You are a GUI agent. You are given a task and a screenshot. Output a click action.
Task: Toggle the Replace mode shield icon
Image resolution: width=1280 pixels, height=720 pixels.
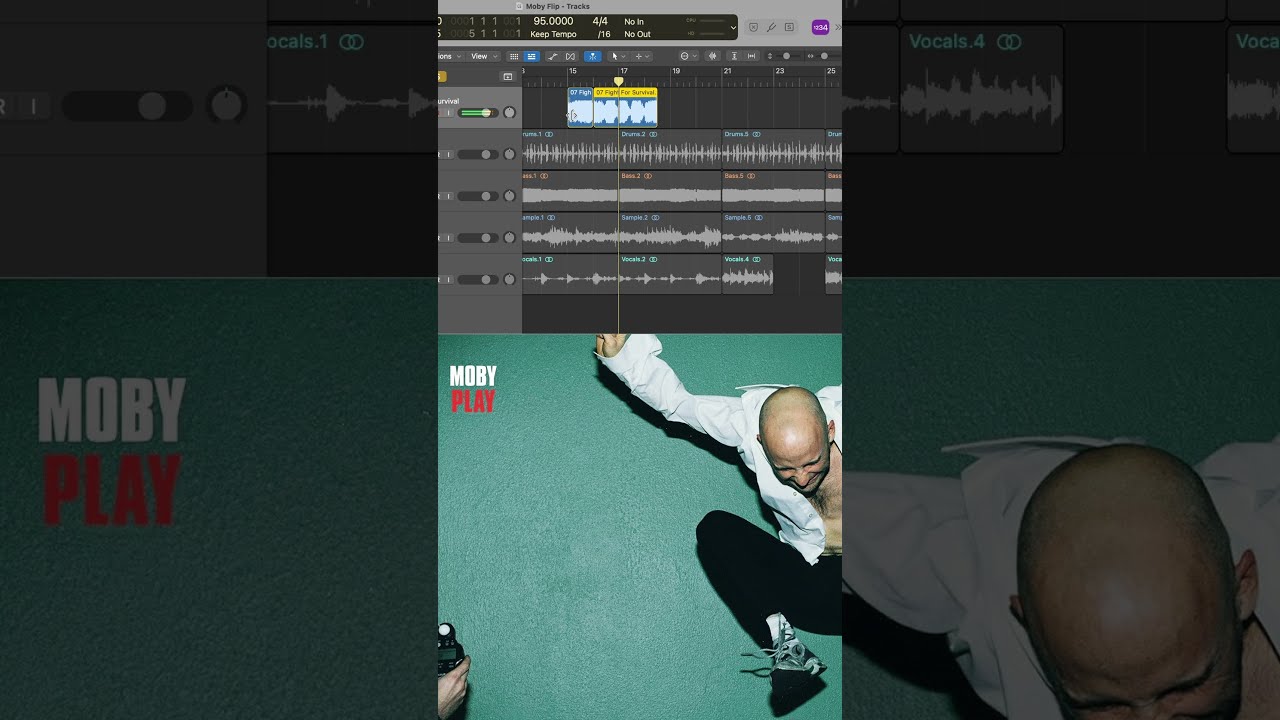tap(753, 27)
